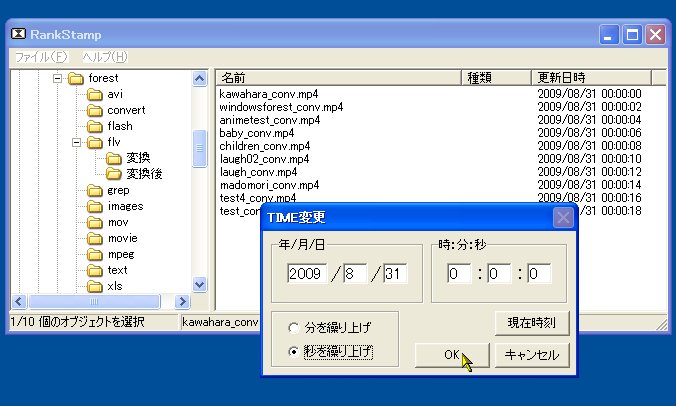Select the mov folder icon
Viewport: 676px width, 406px height.
[x=95, y=222]
